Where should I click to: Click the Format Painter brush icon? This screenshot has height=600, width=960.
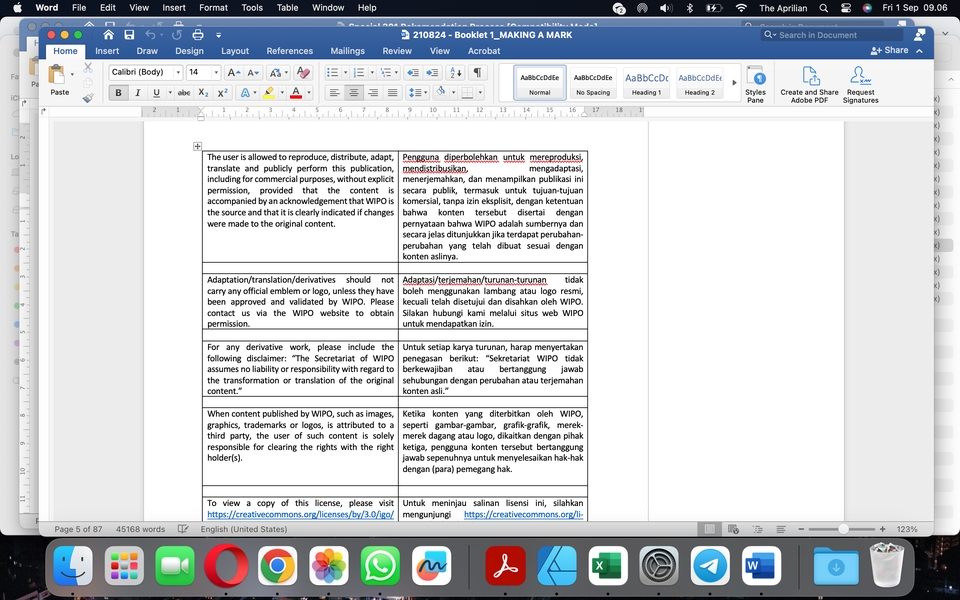[88, 98]
